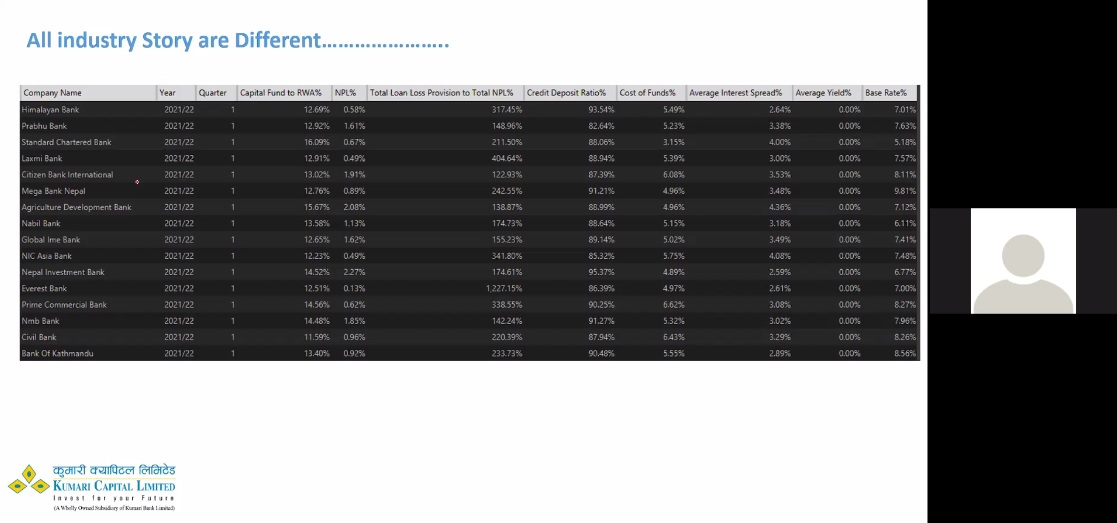Click the 0.13% NPL cell for Everest Bank
The width and height of the screenshot is (1117, 523).
354,289
